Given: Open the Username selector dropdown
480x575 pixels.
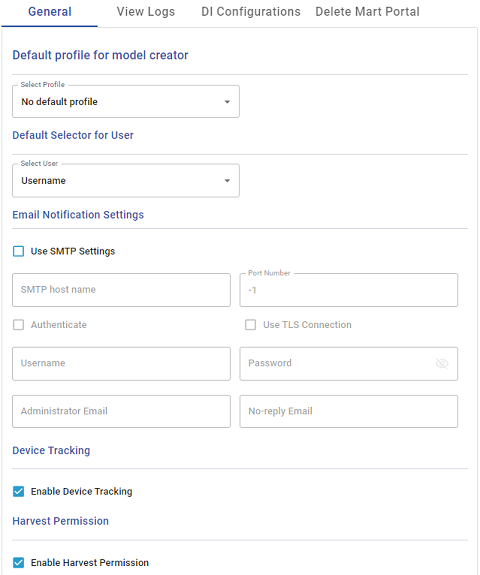Looking at the screenshot, I should point(126,180).
